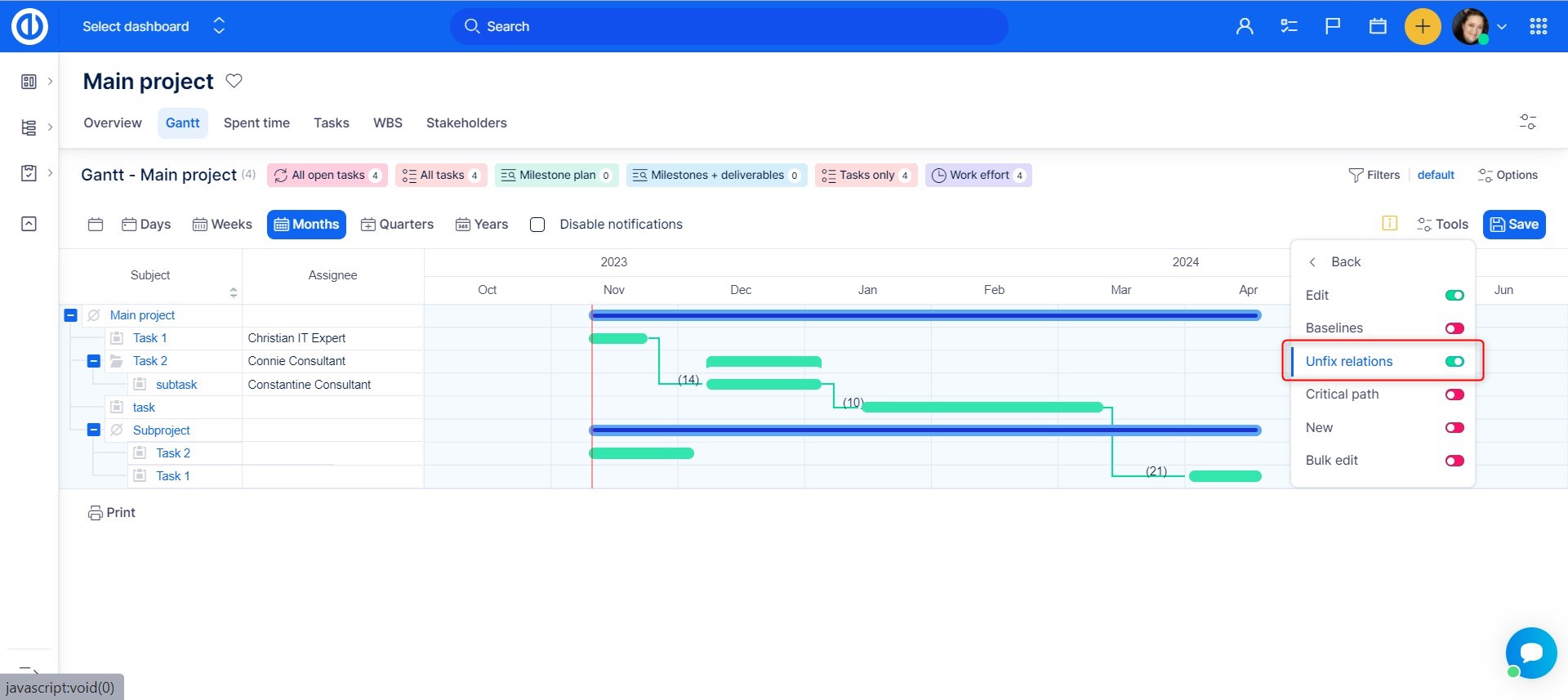Open the apps grid menu icon

pos(1539,27)
